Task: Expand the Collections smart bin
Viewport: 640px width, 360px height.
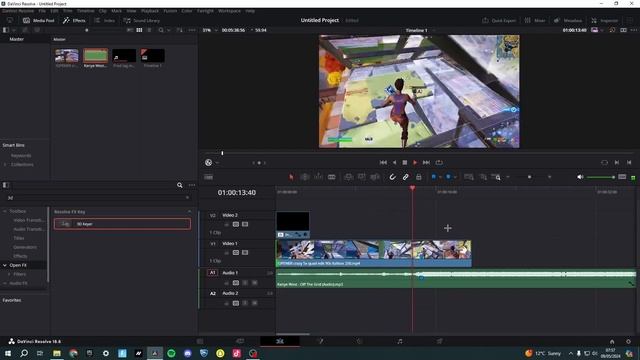Action: click(x=5, y=164)
